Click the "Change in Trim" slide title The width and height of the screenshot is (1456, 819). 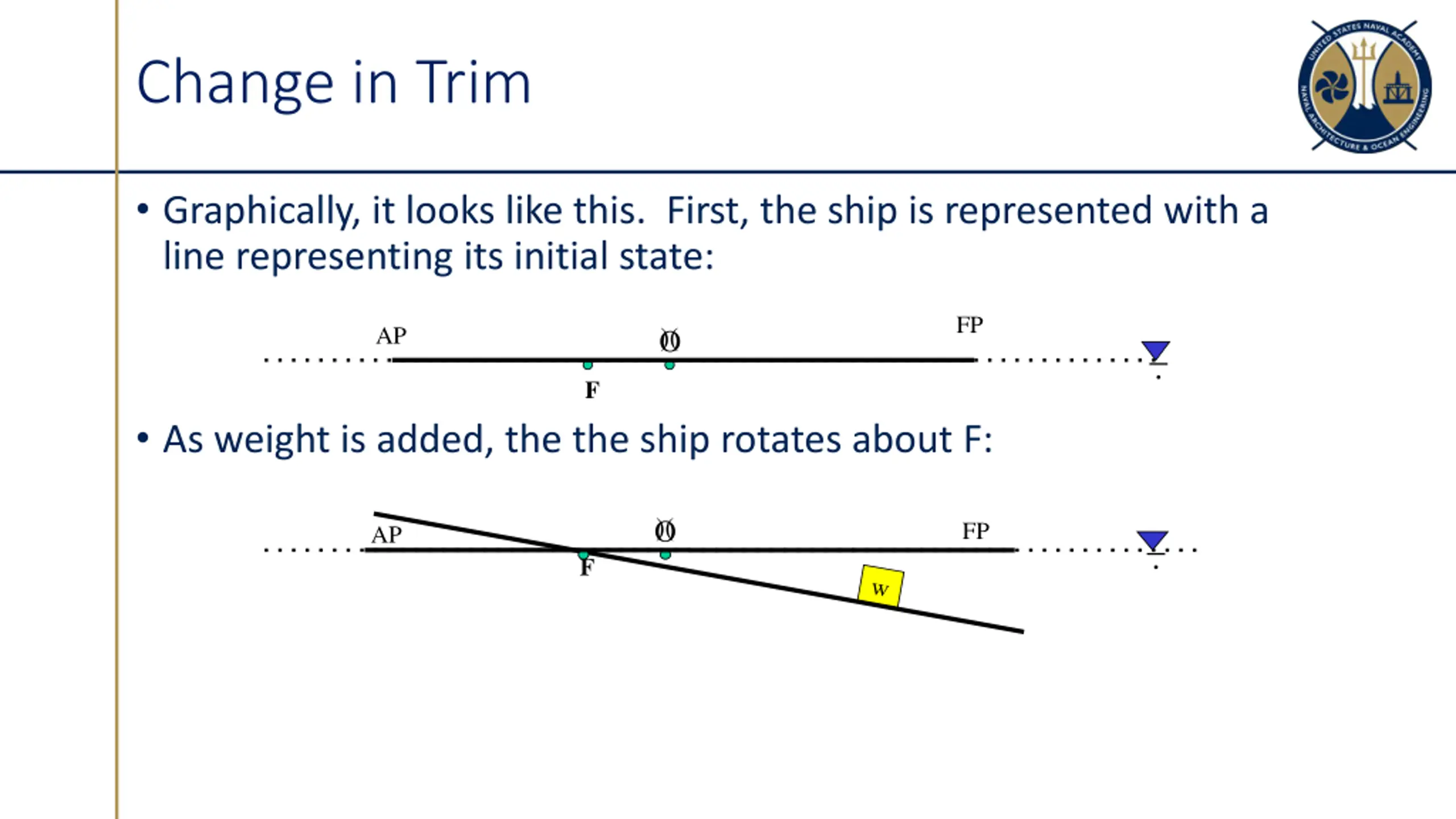tap(334, 82)
